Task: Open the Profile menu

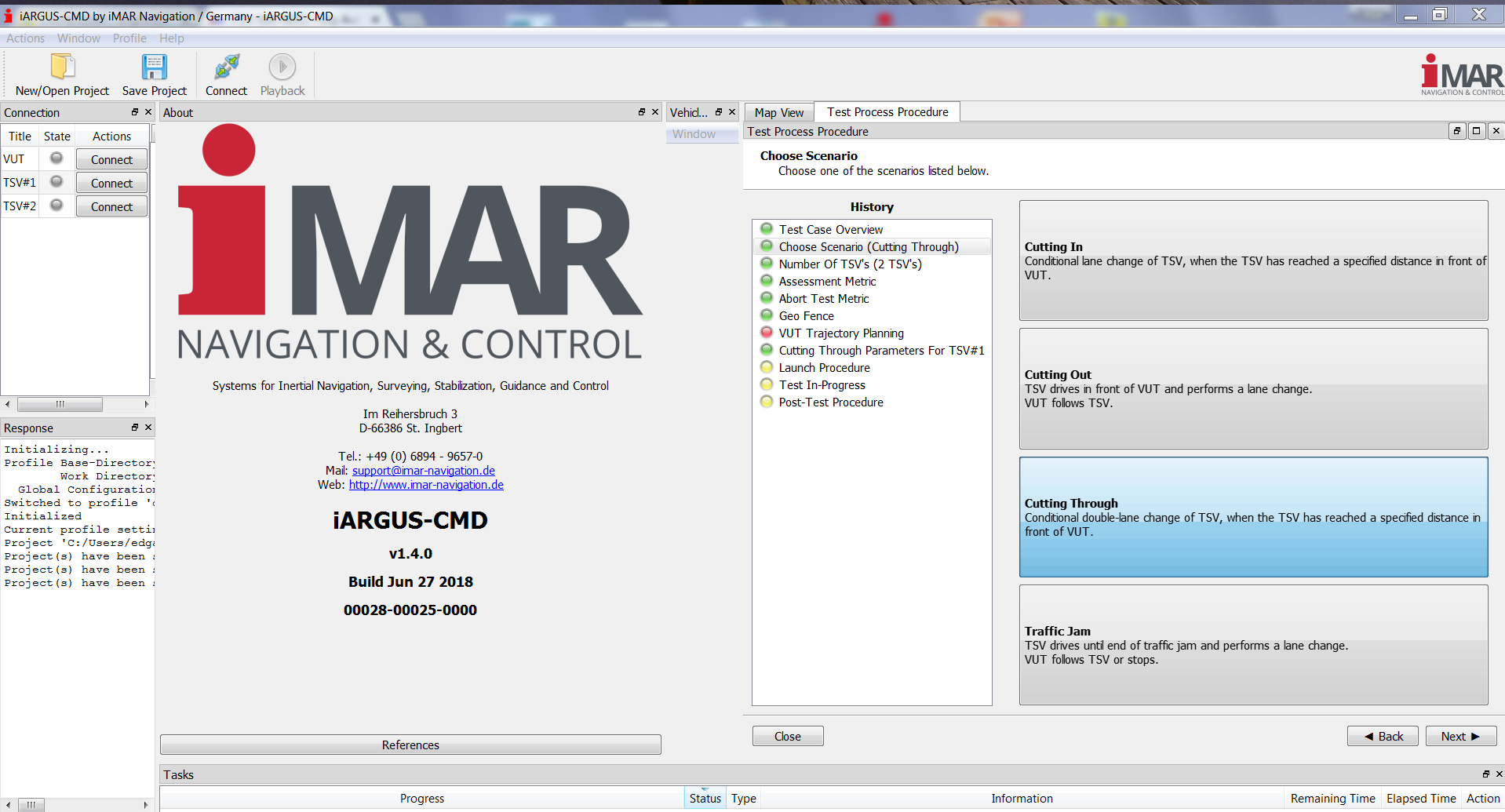Action: point(129,38)
